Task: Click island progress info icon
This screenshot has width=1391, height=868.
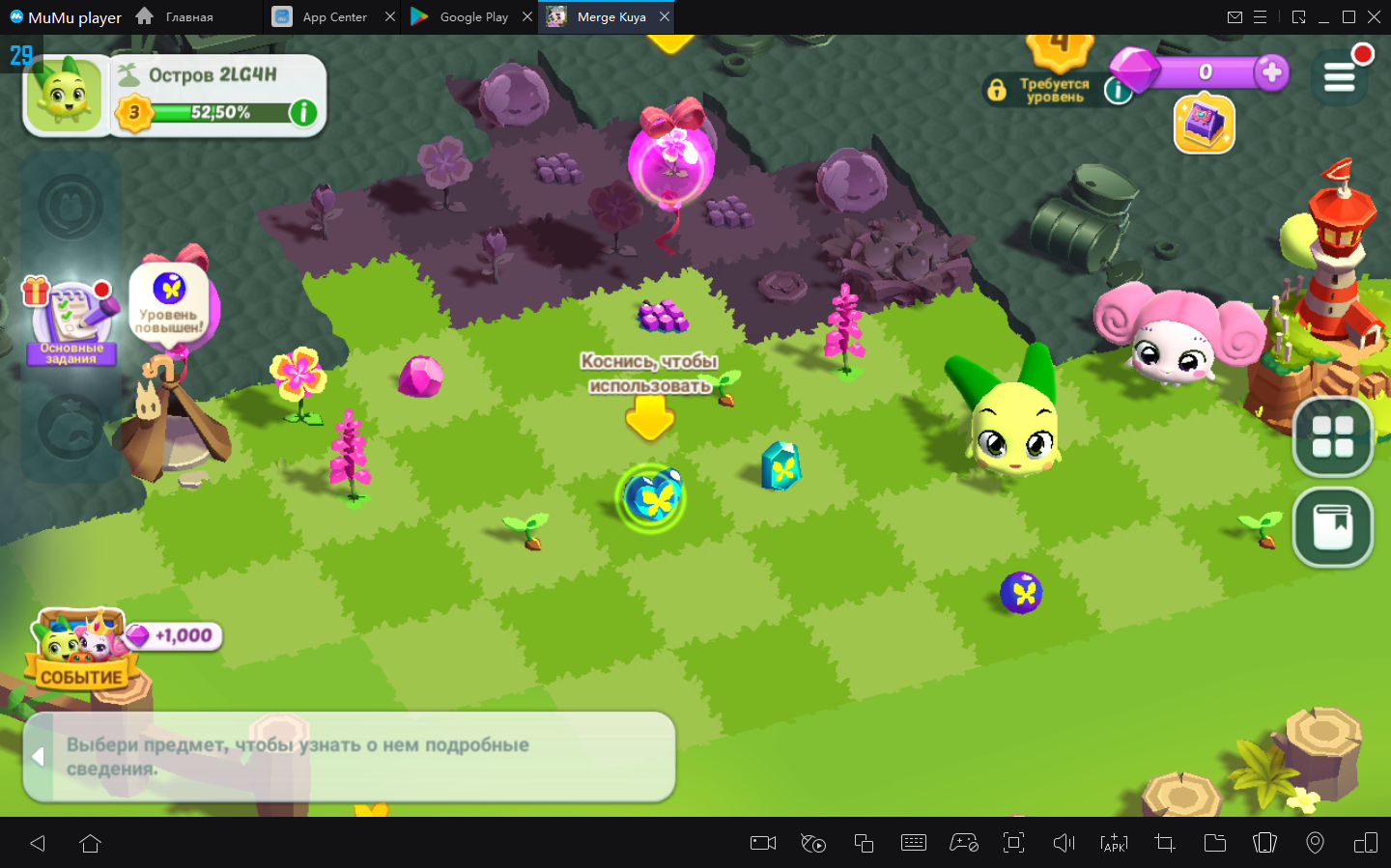Action: pyautogui.click(x=303, y=113)
